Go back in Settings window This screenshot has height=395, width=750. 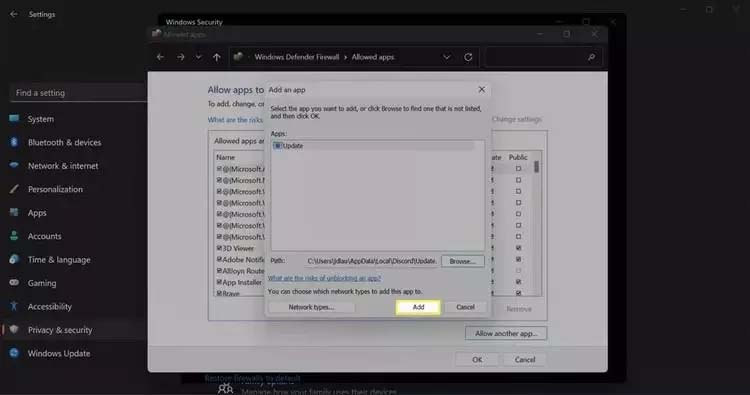pyautogui.click(x=14, y=14)
